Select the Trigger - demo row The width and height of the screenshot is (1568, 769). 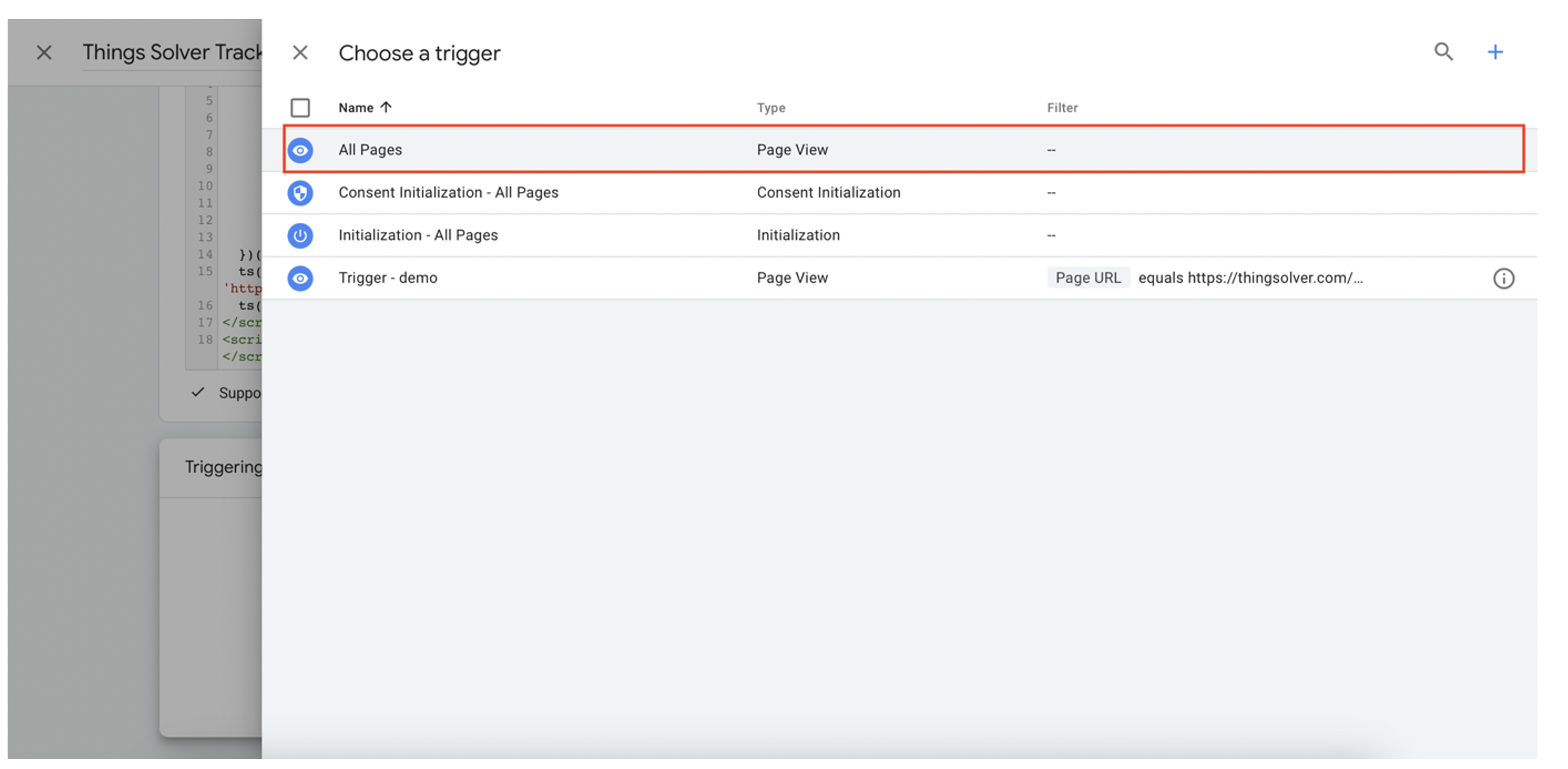pyautogui.click(x=900, y=278)
